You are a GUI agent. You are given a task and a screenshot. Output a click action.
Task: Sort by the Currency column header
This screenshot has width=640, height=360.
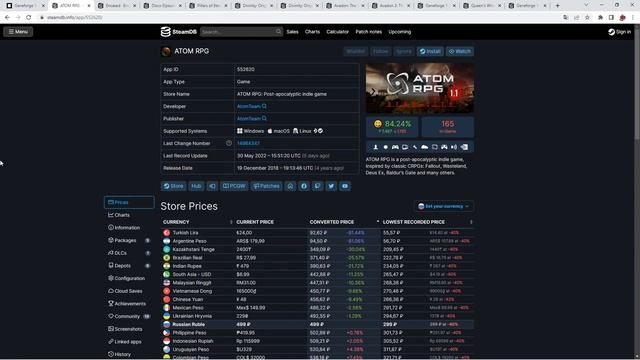coord(197,222)
